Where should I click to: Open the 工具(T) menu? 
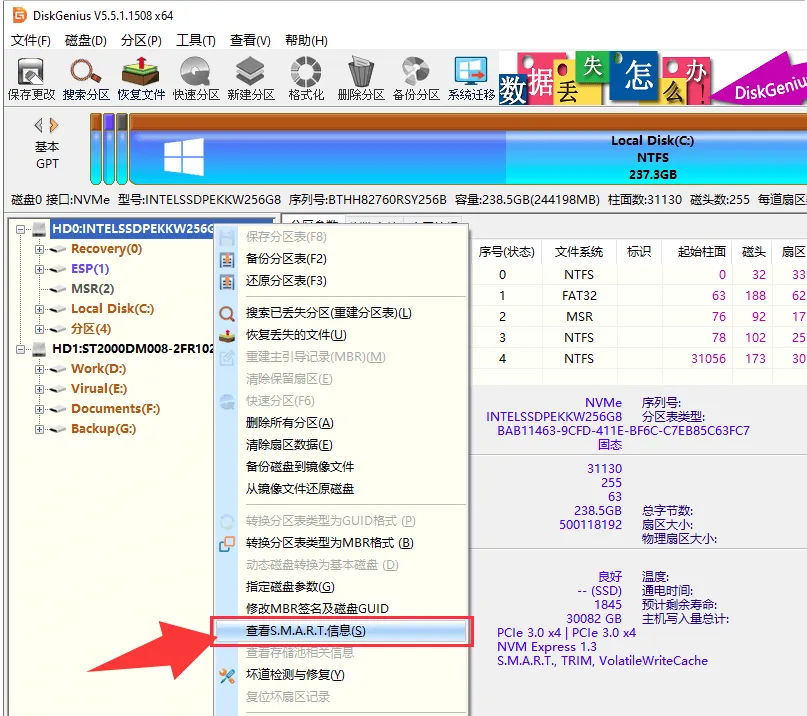196,40
